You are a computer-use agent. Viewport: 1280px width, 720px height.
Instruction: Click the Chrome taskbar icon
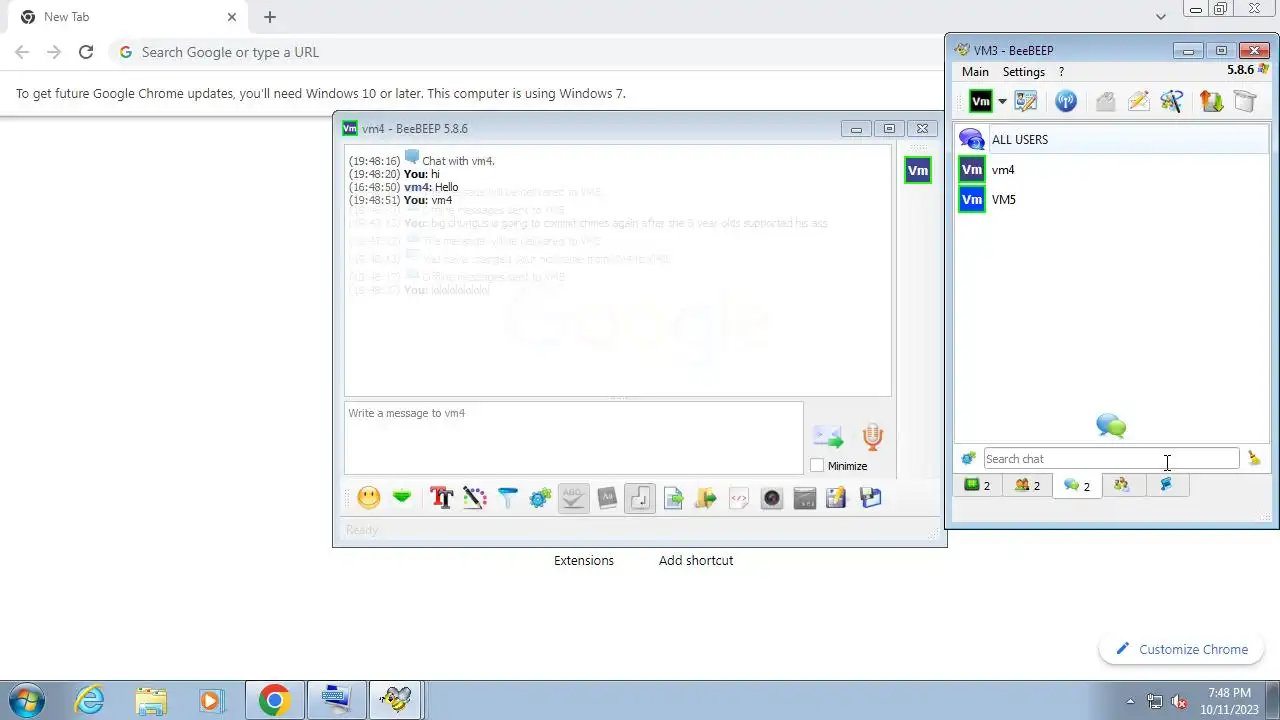pyautogui.click(x=274, y=700)
